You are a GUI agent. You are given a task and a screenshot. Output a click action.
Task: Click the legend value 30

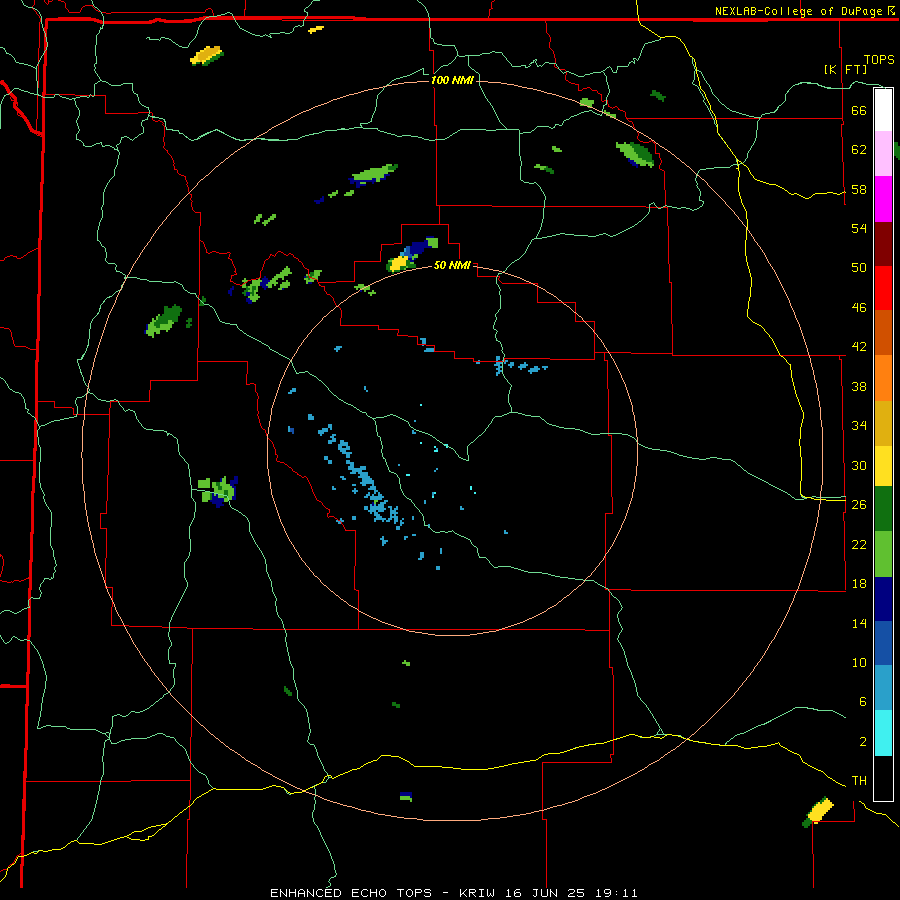click(859, 465)
